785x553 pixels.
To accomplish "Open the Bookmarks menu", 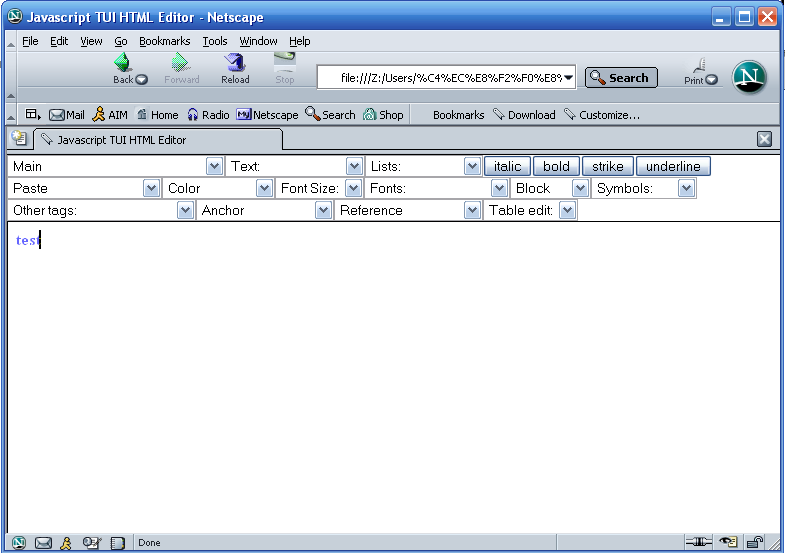I will (165, 41).
